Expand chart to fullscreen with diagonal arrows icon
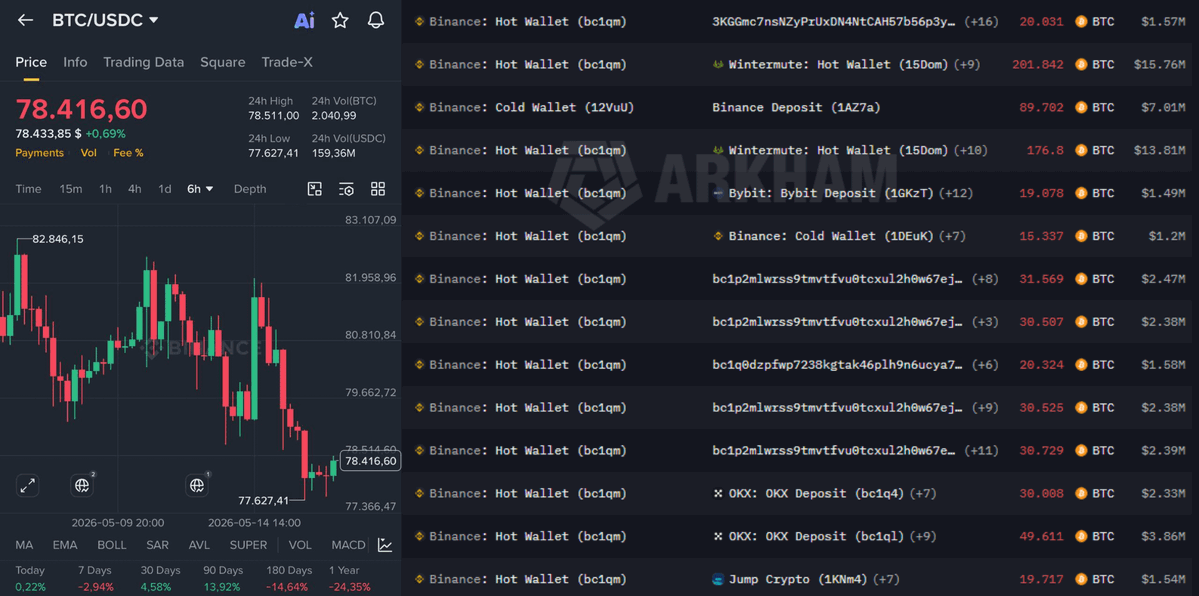Viewport: 1199px width, 596px height. pyautogui.click(x=28, y=485)
